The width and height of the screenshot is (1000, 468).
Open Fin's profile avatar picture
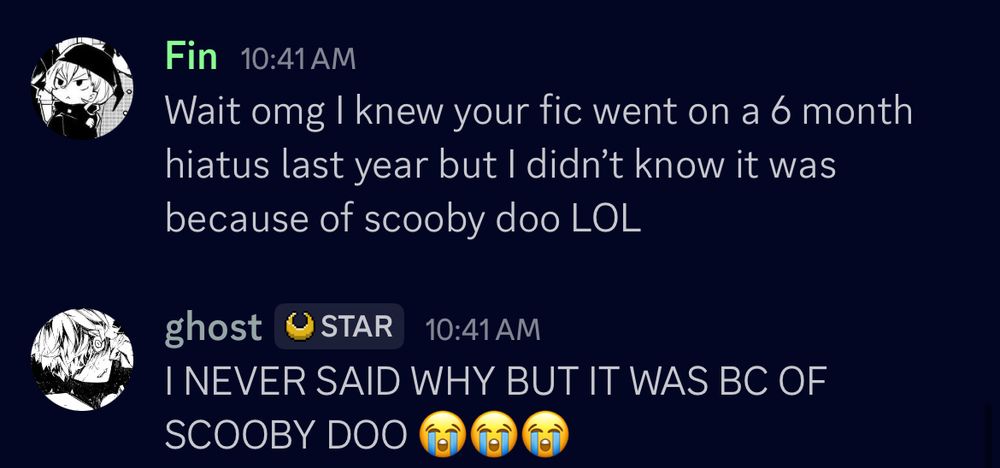point(82,88)
